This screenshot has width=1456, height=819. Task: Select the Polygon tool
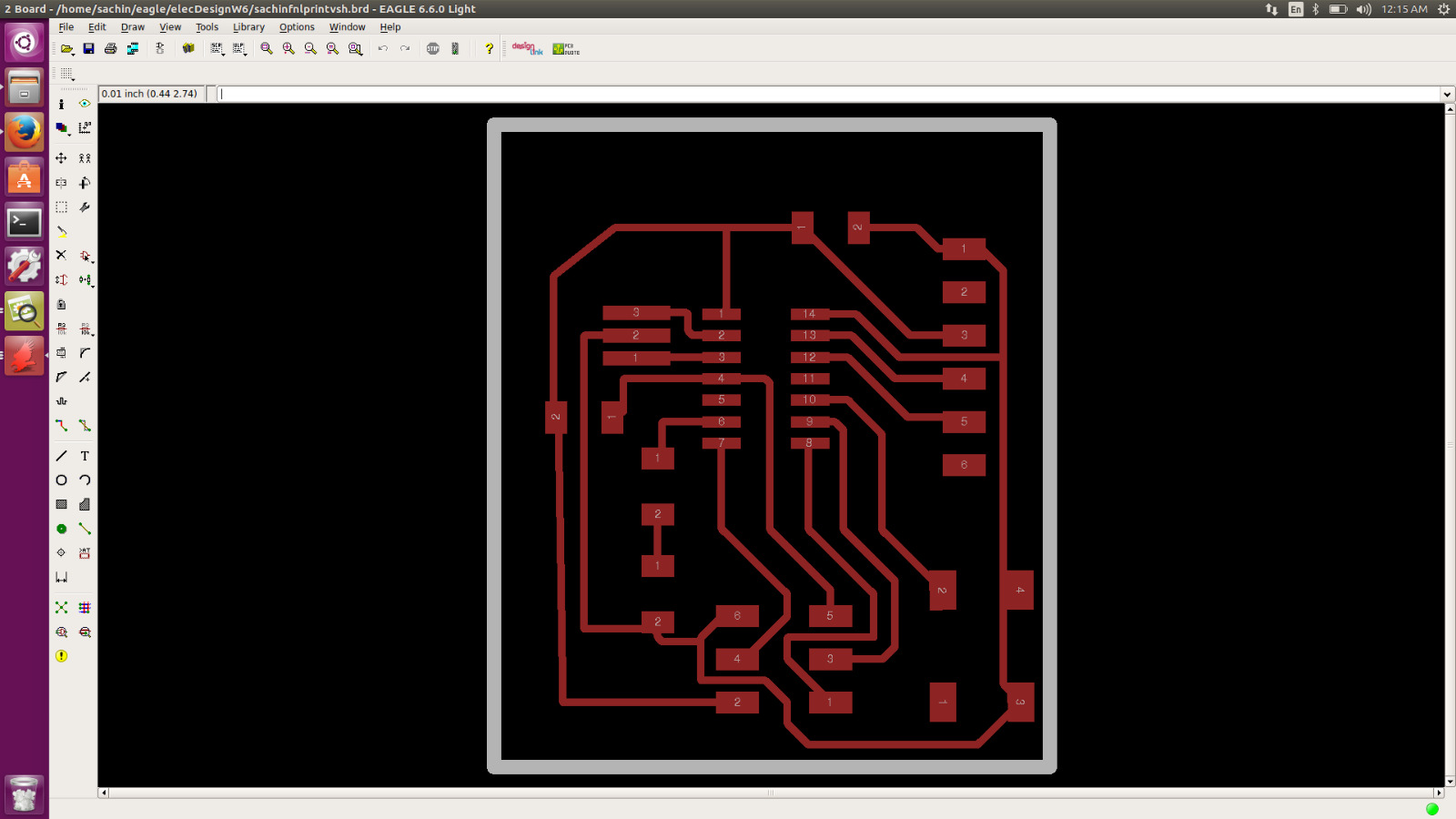85,504
